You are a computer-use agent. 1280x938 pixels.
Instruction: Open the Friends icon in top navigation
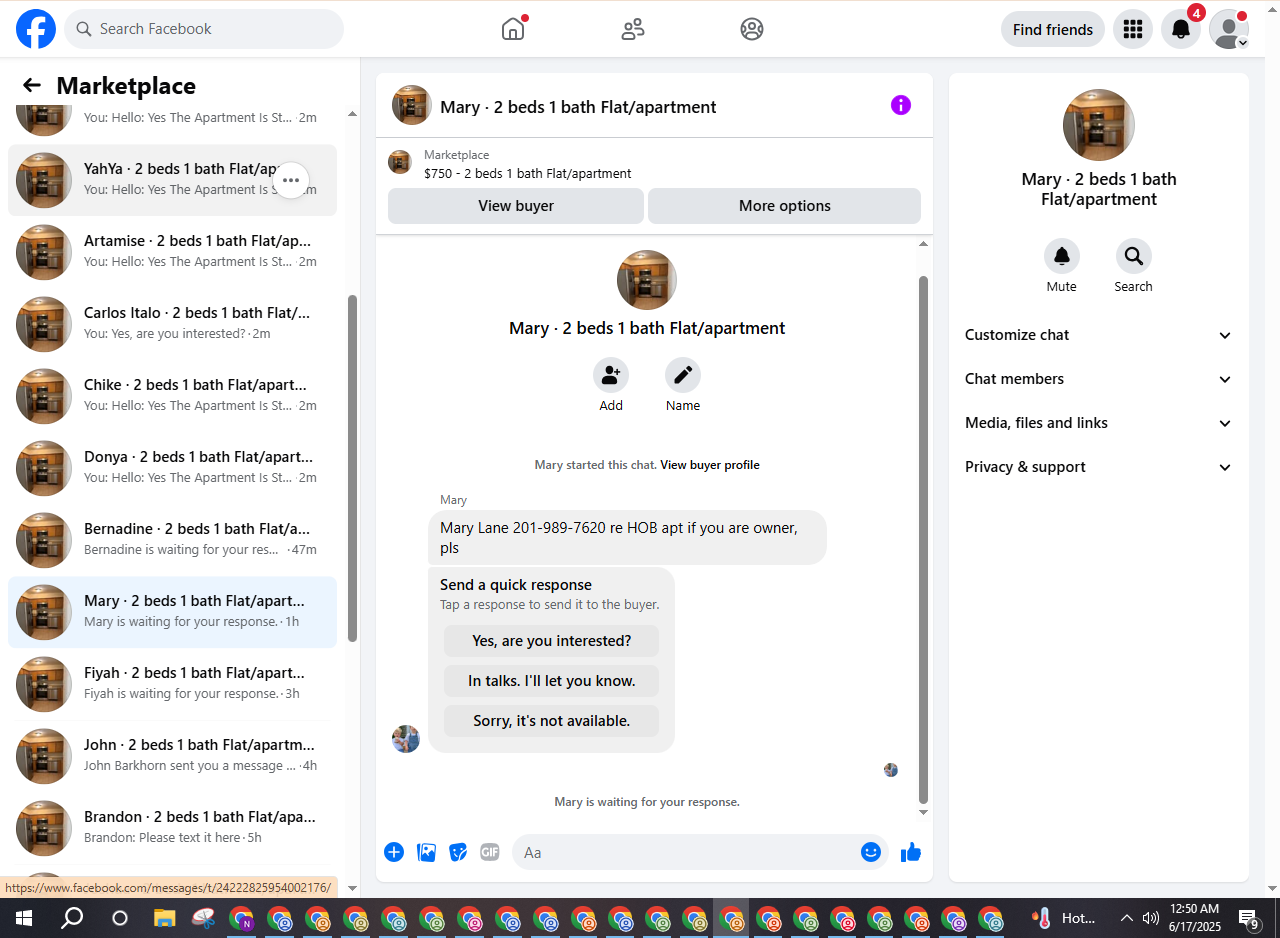pyautogui.click(x=633, y=29)
